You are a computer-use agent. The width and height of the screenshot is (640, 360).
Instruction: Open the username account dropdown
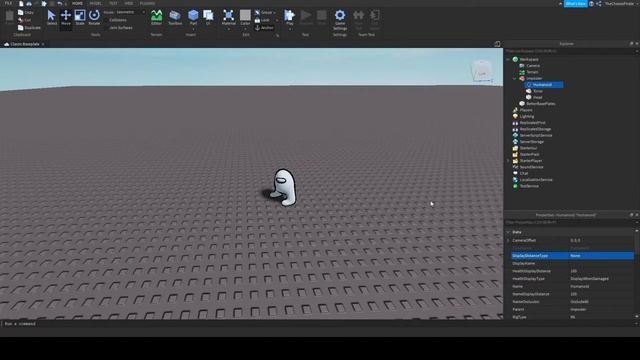point(621,3)
